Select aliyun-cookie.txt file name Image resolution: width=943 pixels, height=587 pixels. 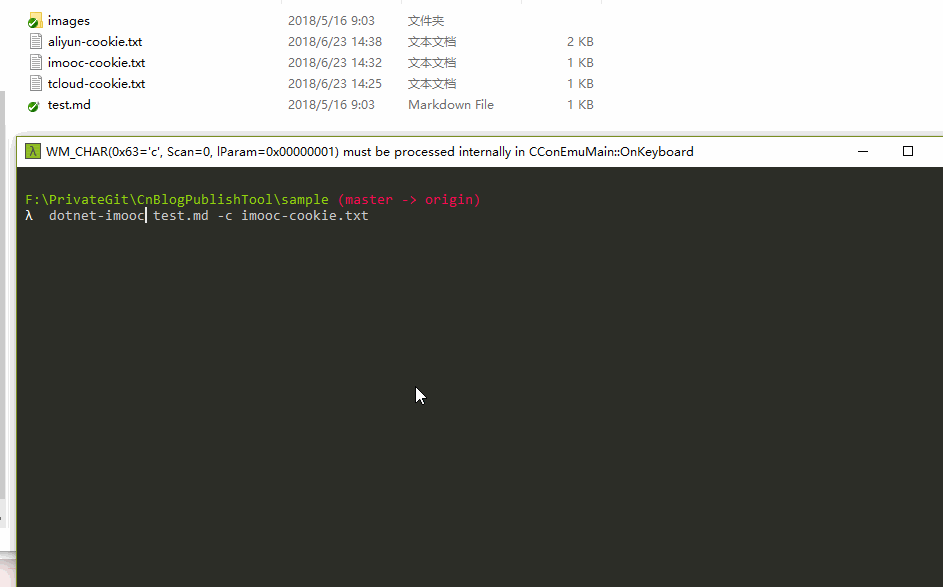(95, 41)
